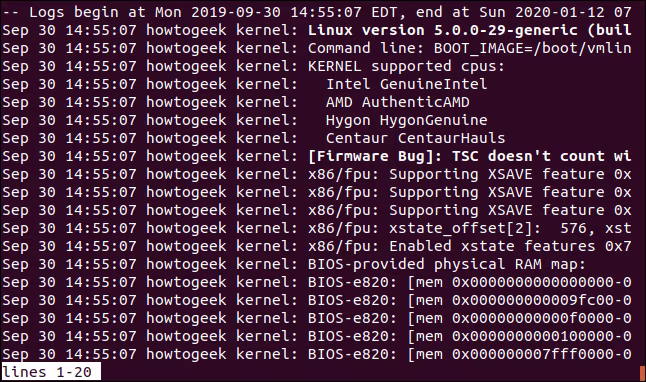The image size is (646, 382).
Task: Click the 'Intel GenuineIntel' entry
Action: pos(406,84)
